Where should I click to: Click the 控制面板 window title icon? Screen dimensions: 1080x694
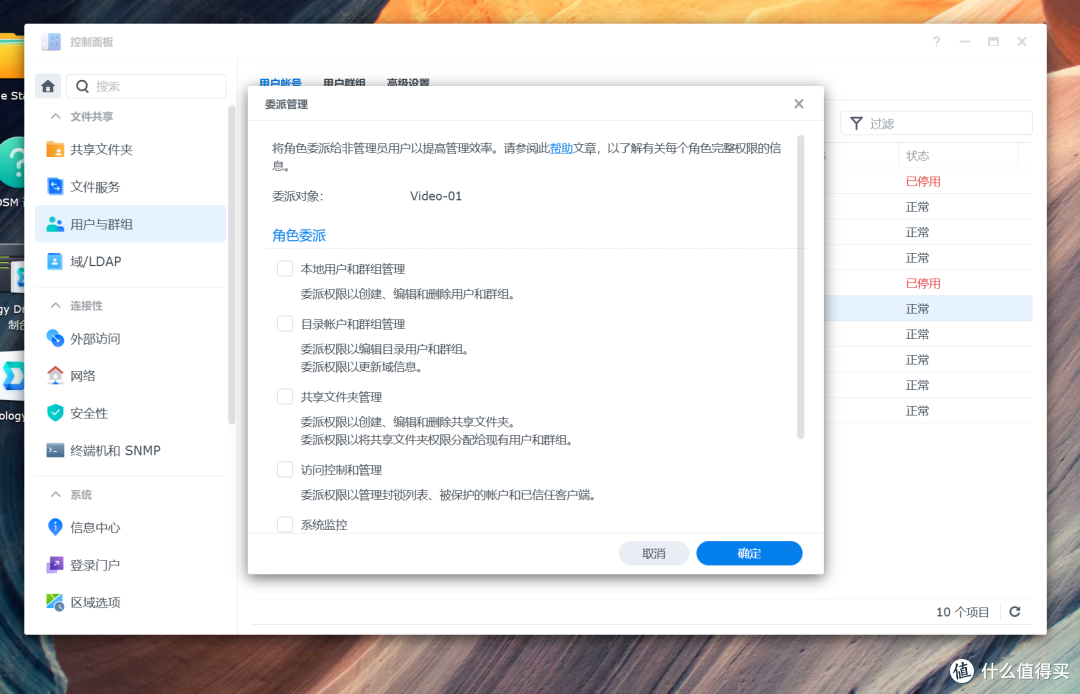pyautogui.click(x=51, y=42)
